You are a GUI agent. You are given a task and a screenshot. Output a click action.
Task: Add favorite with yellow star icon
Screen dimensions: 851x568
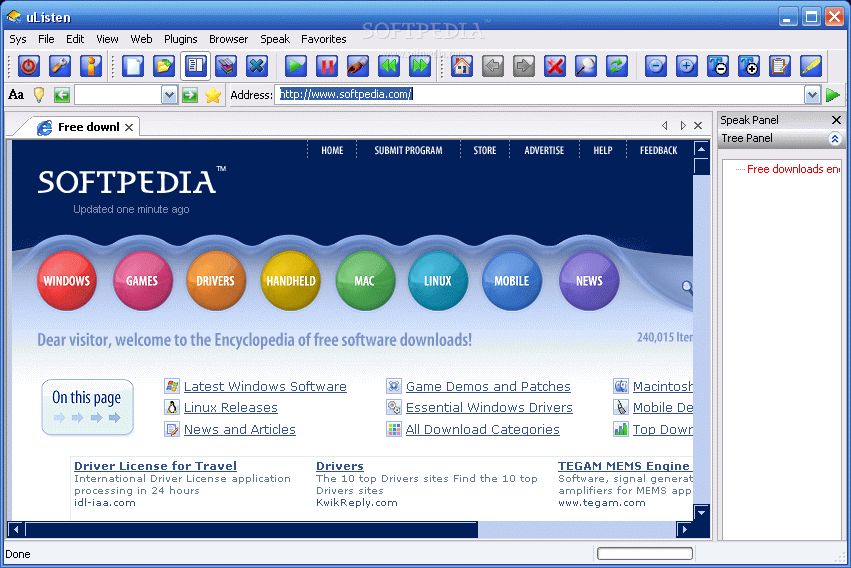[213, 95]
